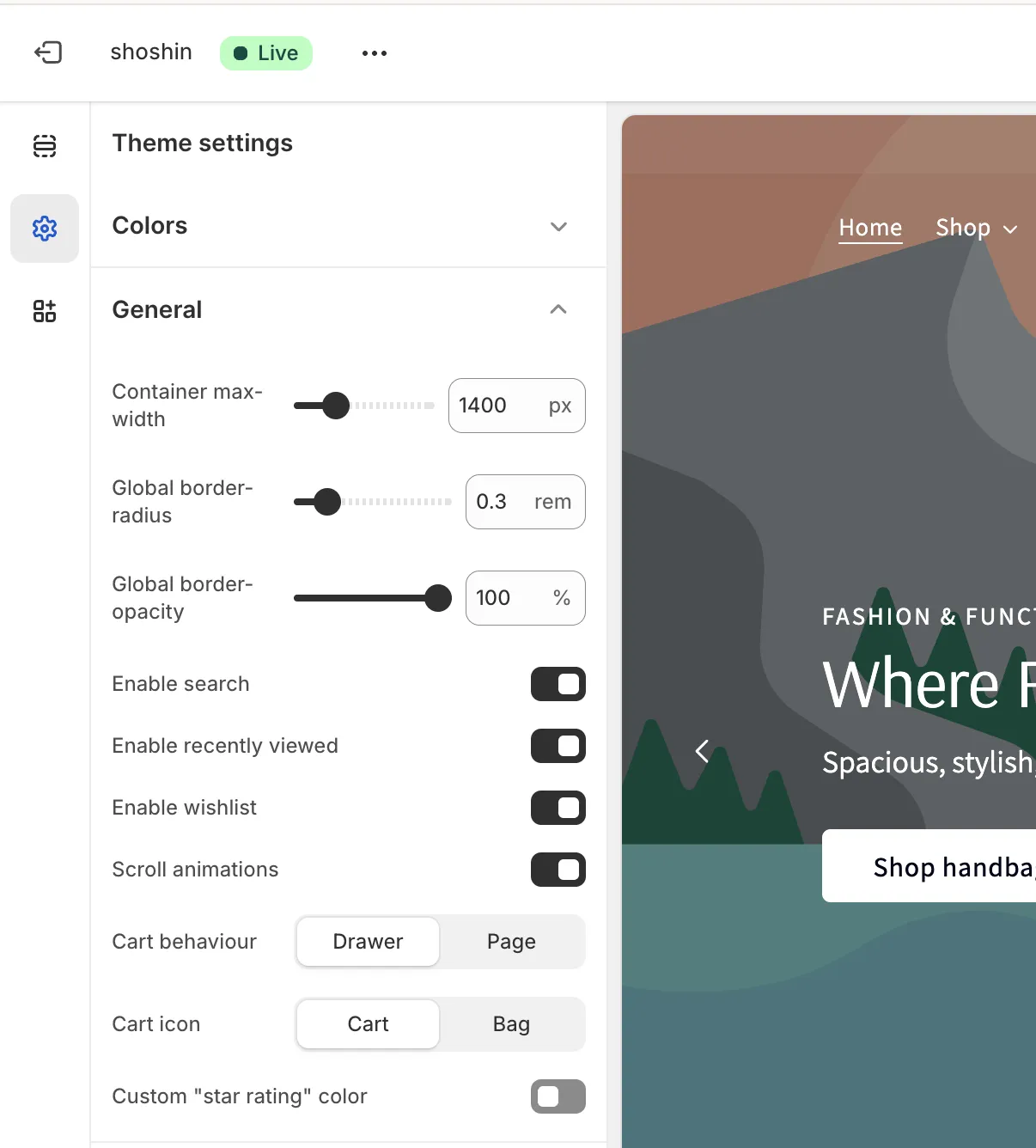Open the more actions menu
This screenshot has height=1148, width=1036.
(x=374, y=52)
